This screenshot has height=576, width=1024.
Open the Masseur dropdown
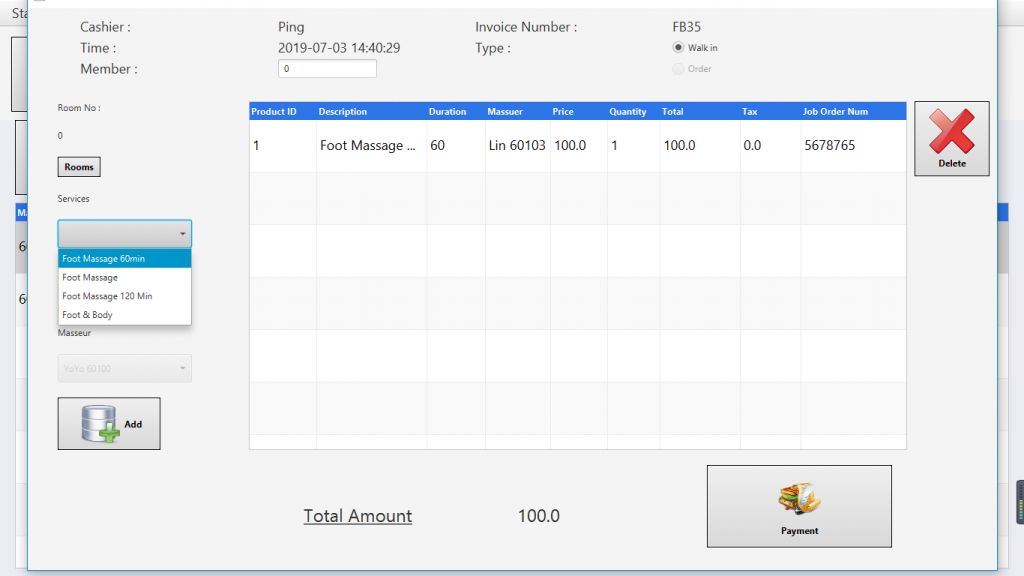[x=124, y=368]
